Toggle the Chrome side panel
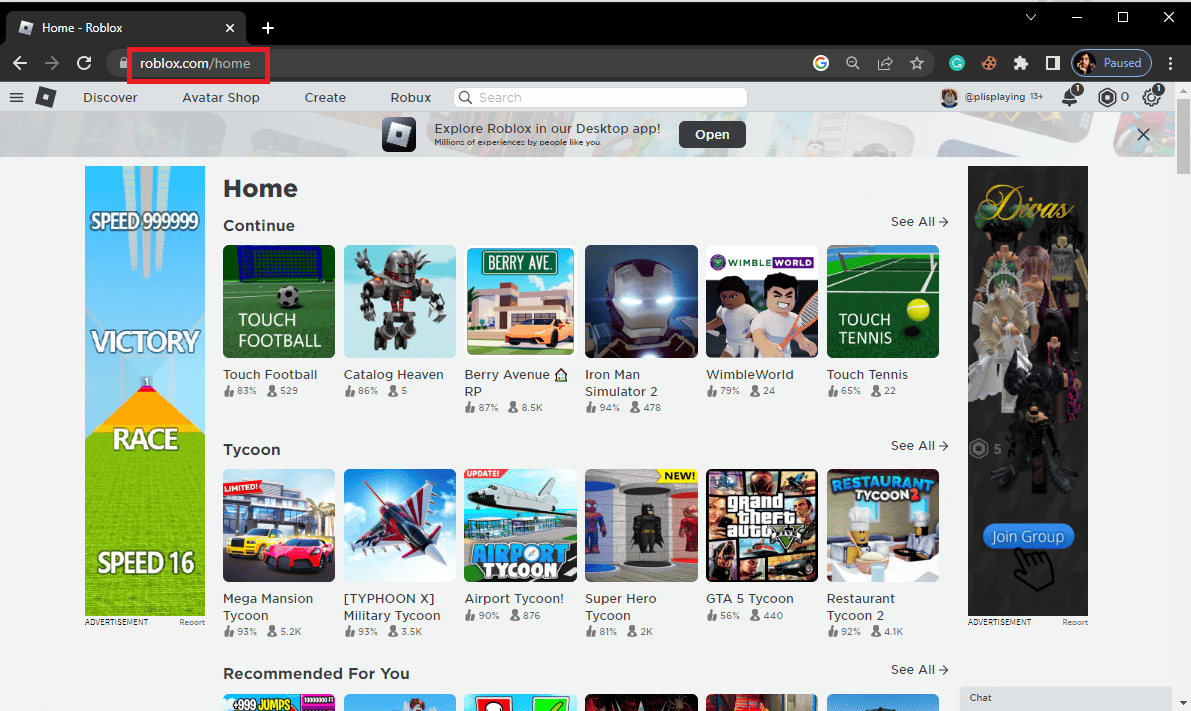 point(1052,63)
